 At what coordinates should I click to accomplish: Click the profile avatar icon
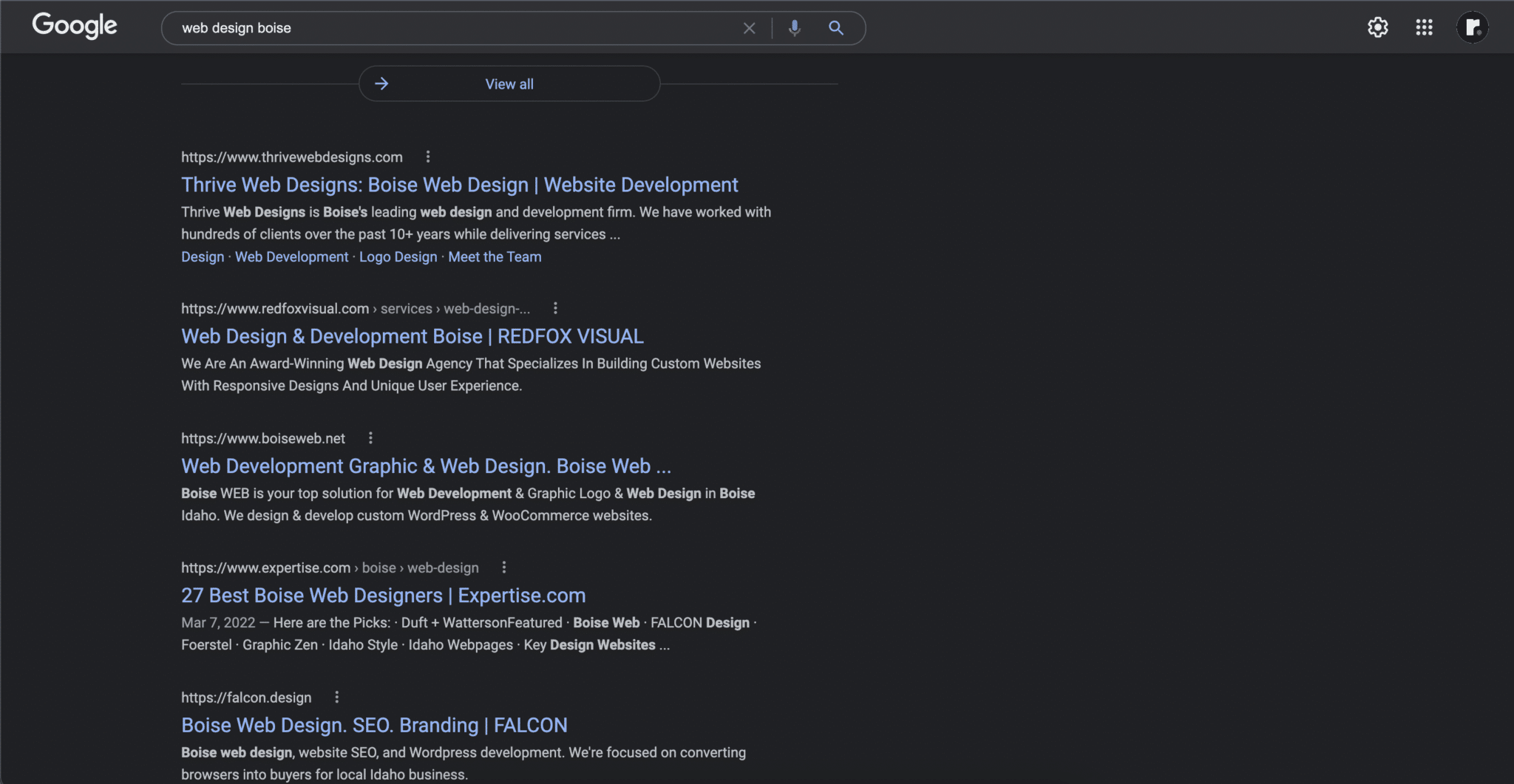click(1472, 27)
